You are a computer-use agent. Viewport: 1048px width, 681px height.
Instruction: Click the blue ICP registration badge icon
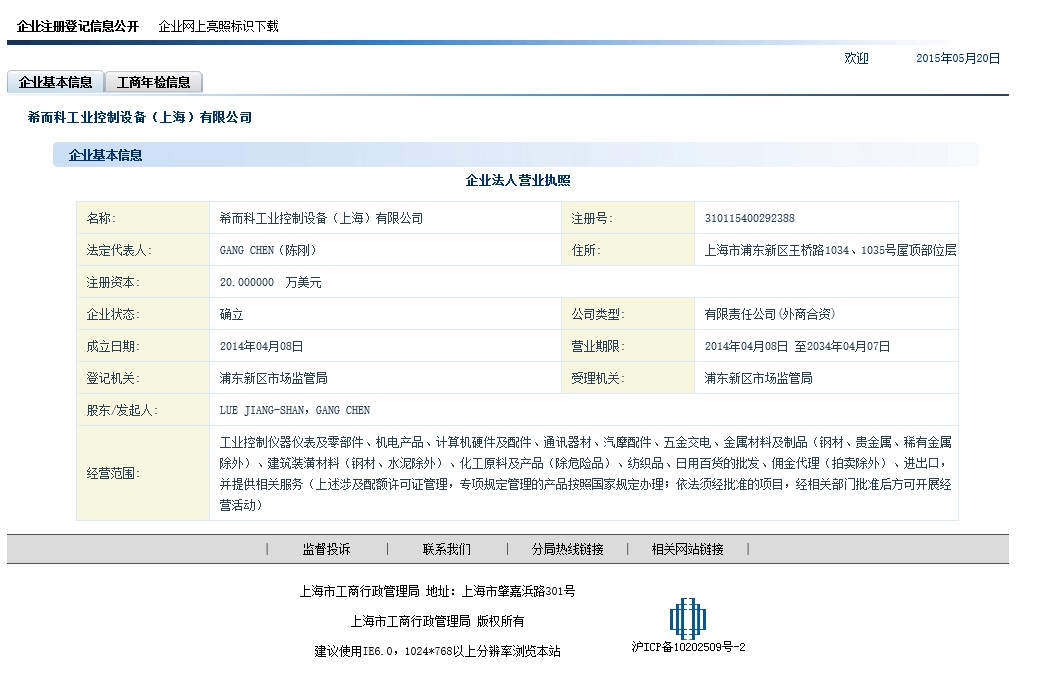(x=688, y=618)
